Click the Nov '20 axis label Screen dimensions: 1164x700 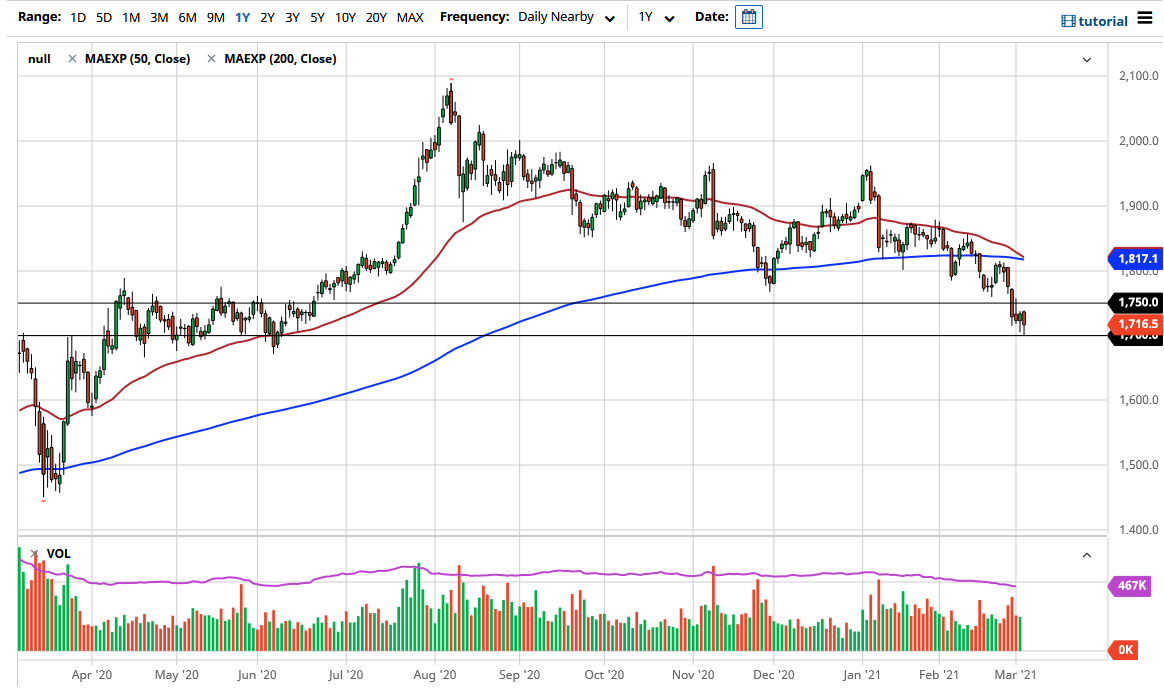coord(693,675)
